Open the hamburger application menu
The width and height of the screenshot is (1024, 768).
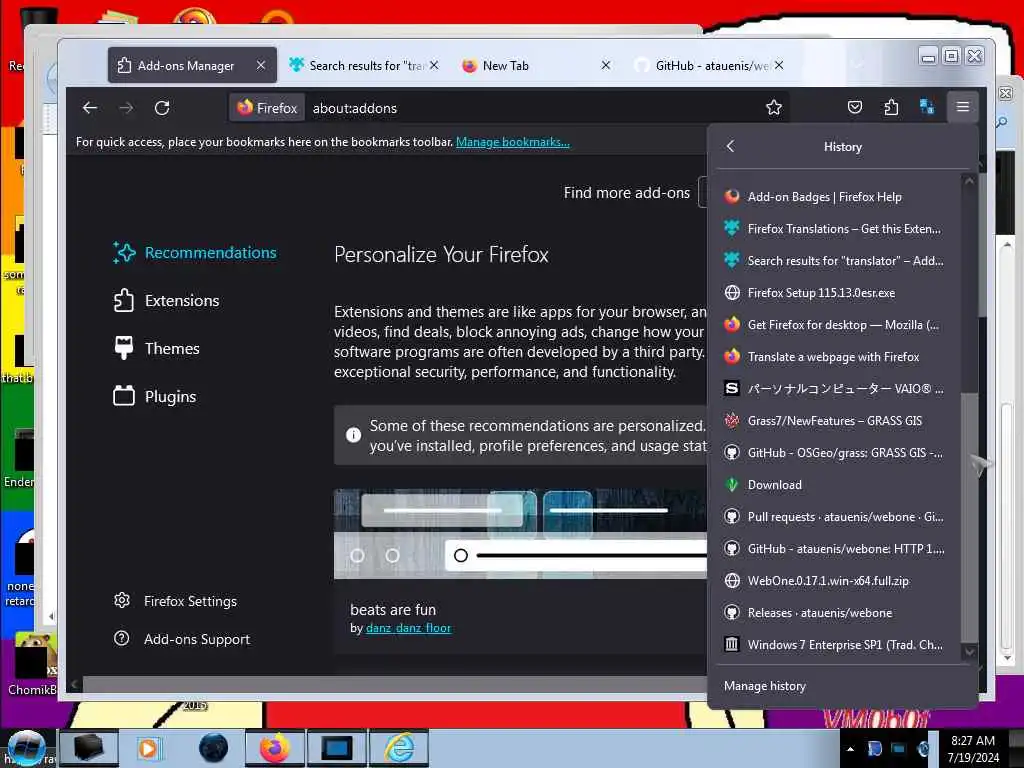tap(963, 107)
